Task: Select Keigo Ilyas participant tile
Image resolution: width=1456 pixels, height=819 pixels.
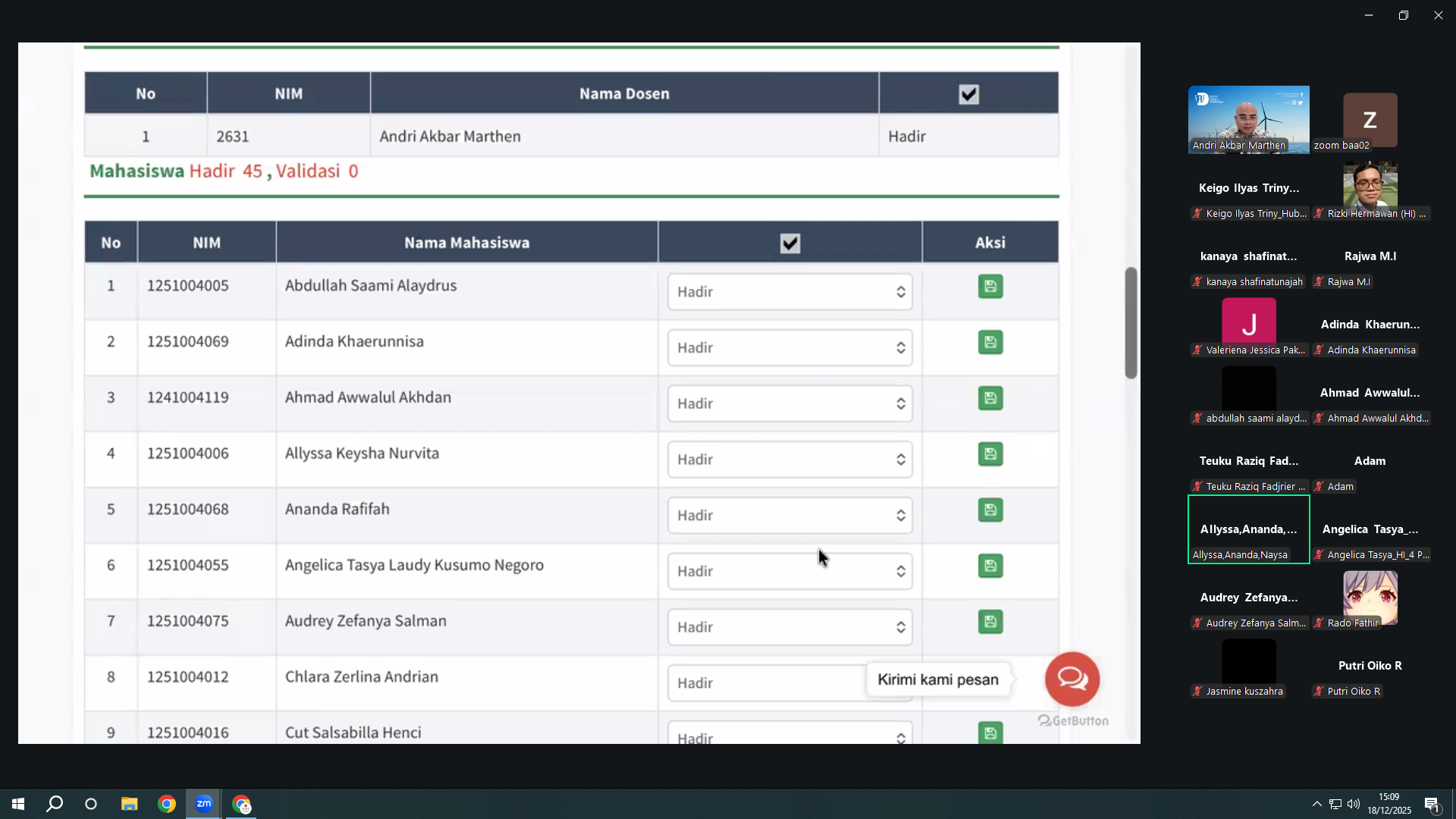Action: [1249, 188]
